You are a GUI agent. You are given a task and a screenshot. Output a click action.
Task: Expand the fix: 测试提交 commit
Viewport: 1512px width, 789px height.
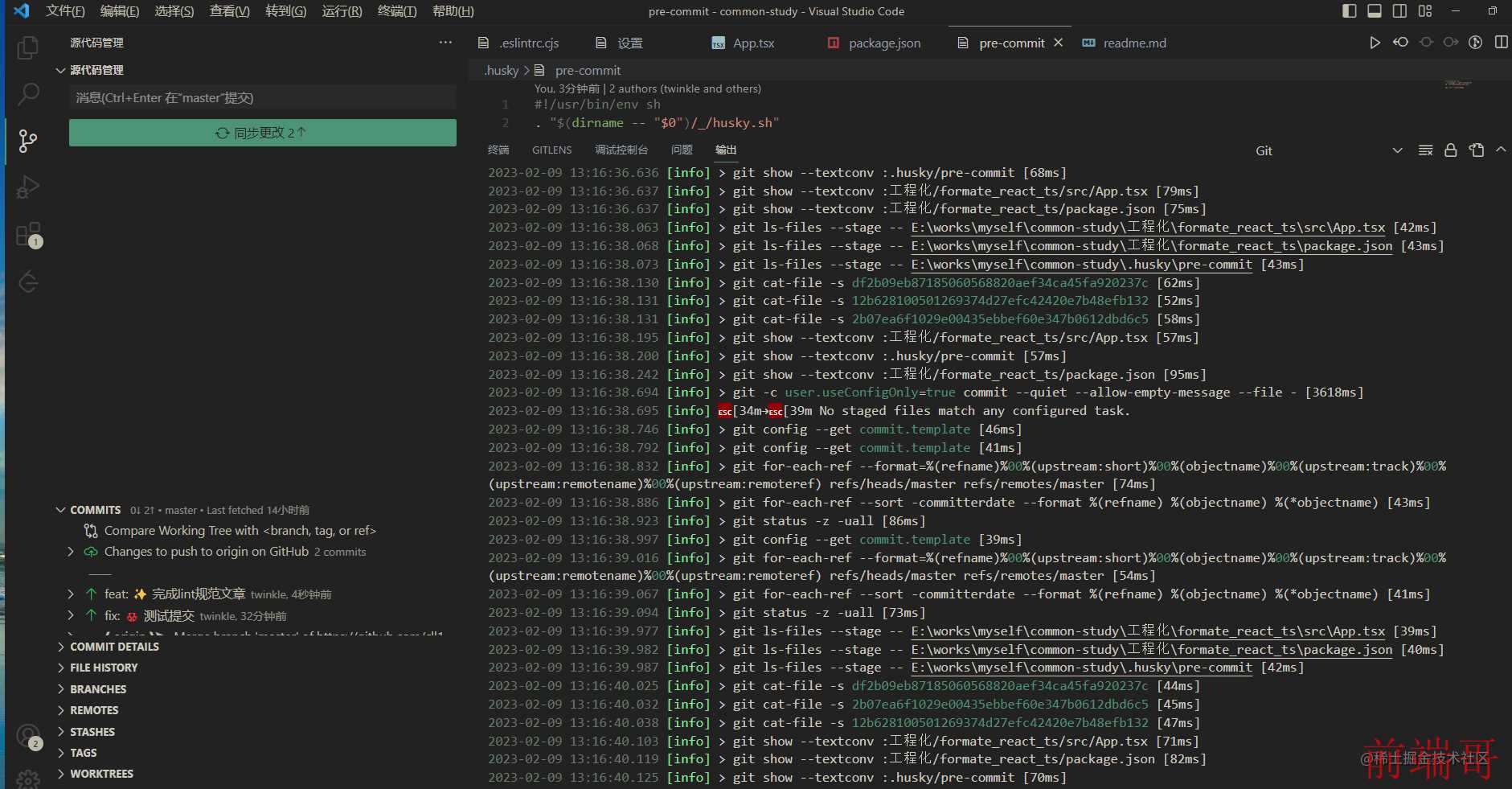(71, 615)
